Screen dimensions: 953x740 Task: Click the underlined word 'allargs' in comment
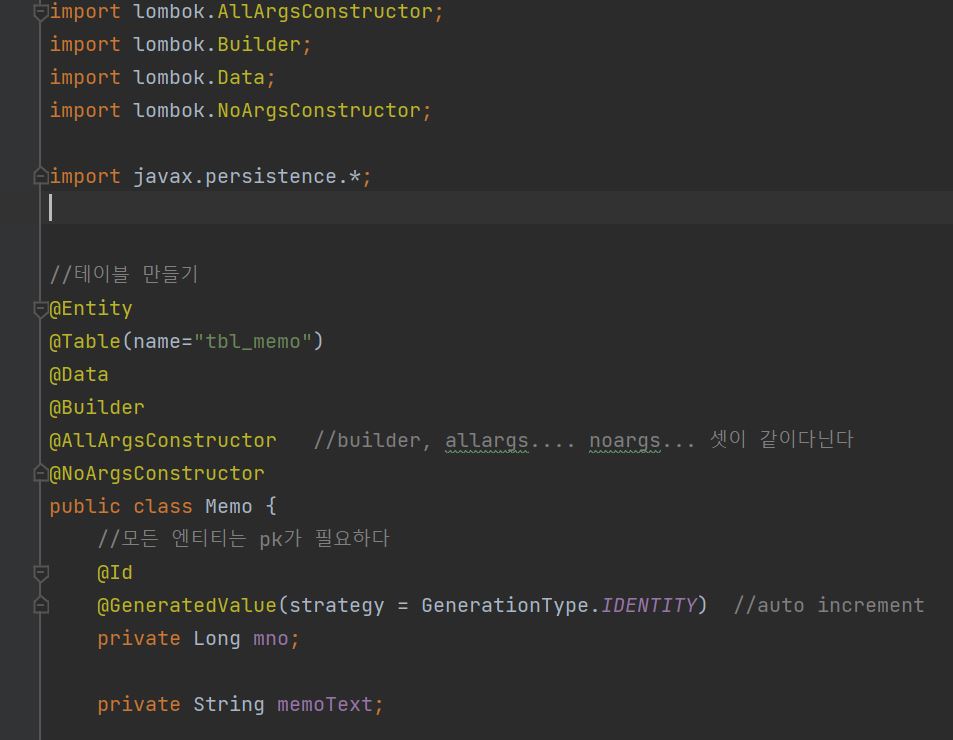487,440
